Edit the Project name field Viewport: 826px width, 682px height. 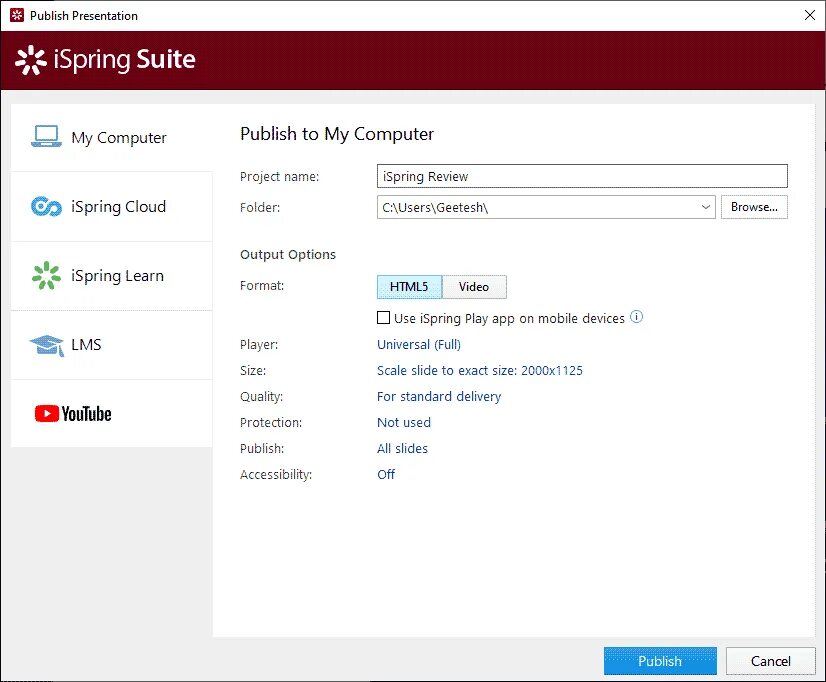(582, 176)
